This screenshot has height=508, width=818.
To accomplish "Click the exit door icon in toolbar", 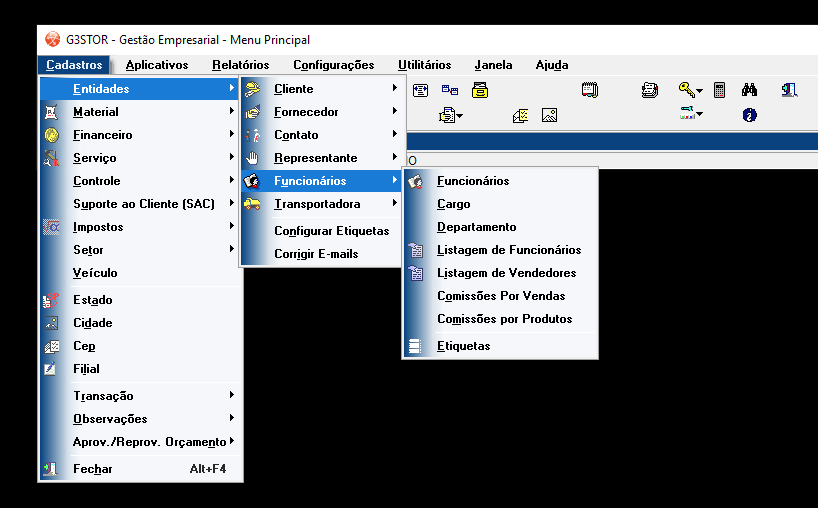I will 790,90.
